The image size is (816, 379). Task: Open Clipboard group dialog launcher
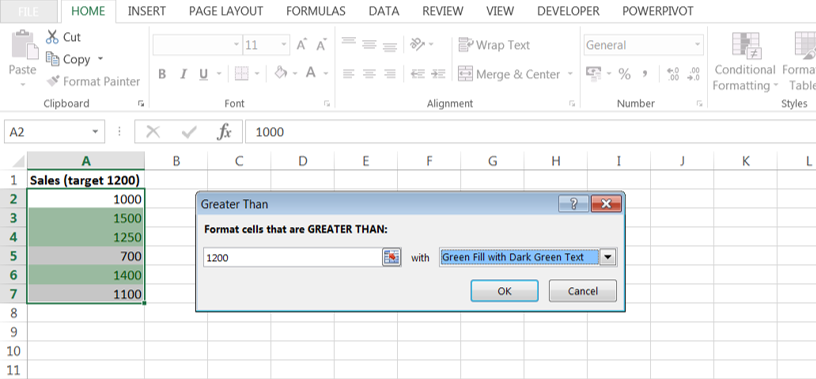(x=141, y=104)
